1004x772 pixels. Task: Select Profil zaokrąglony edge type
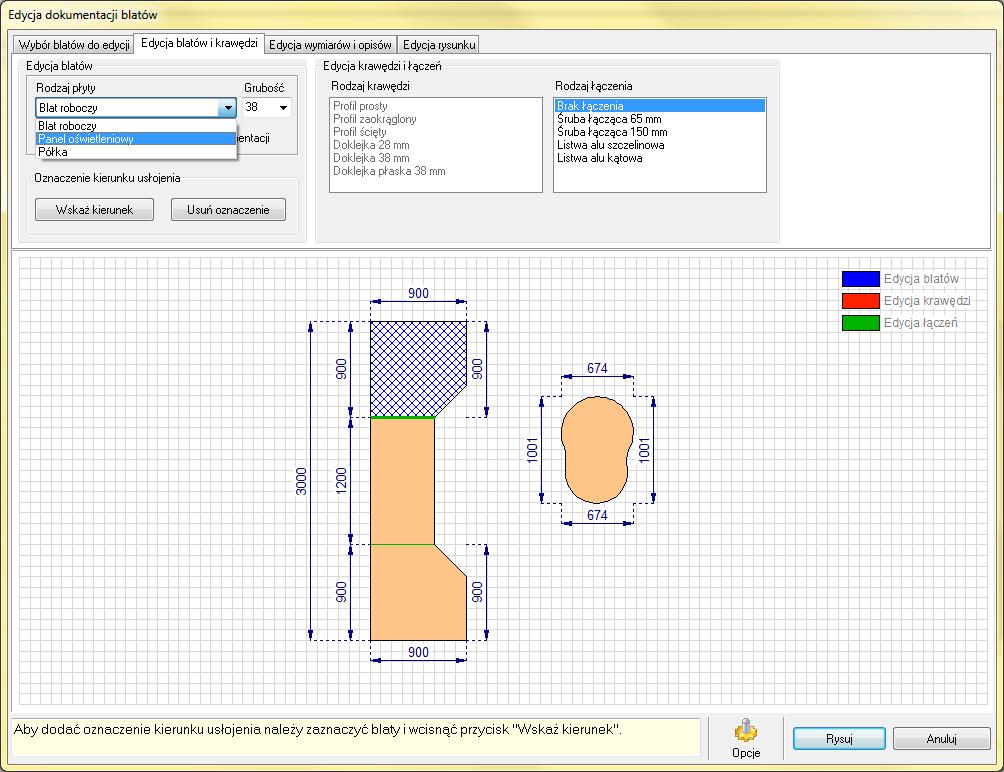tap(435, 118)
